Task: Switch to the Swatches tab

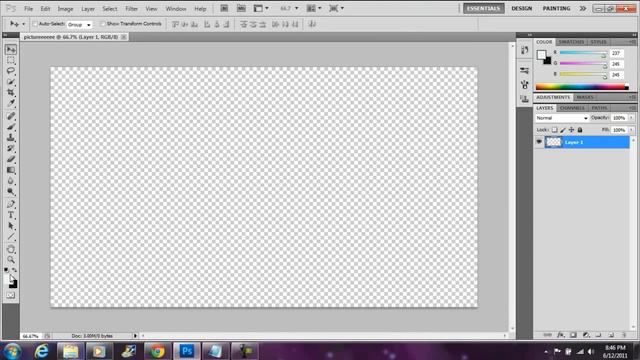Action: [571, 42]
